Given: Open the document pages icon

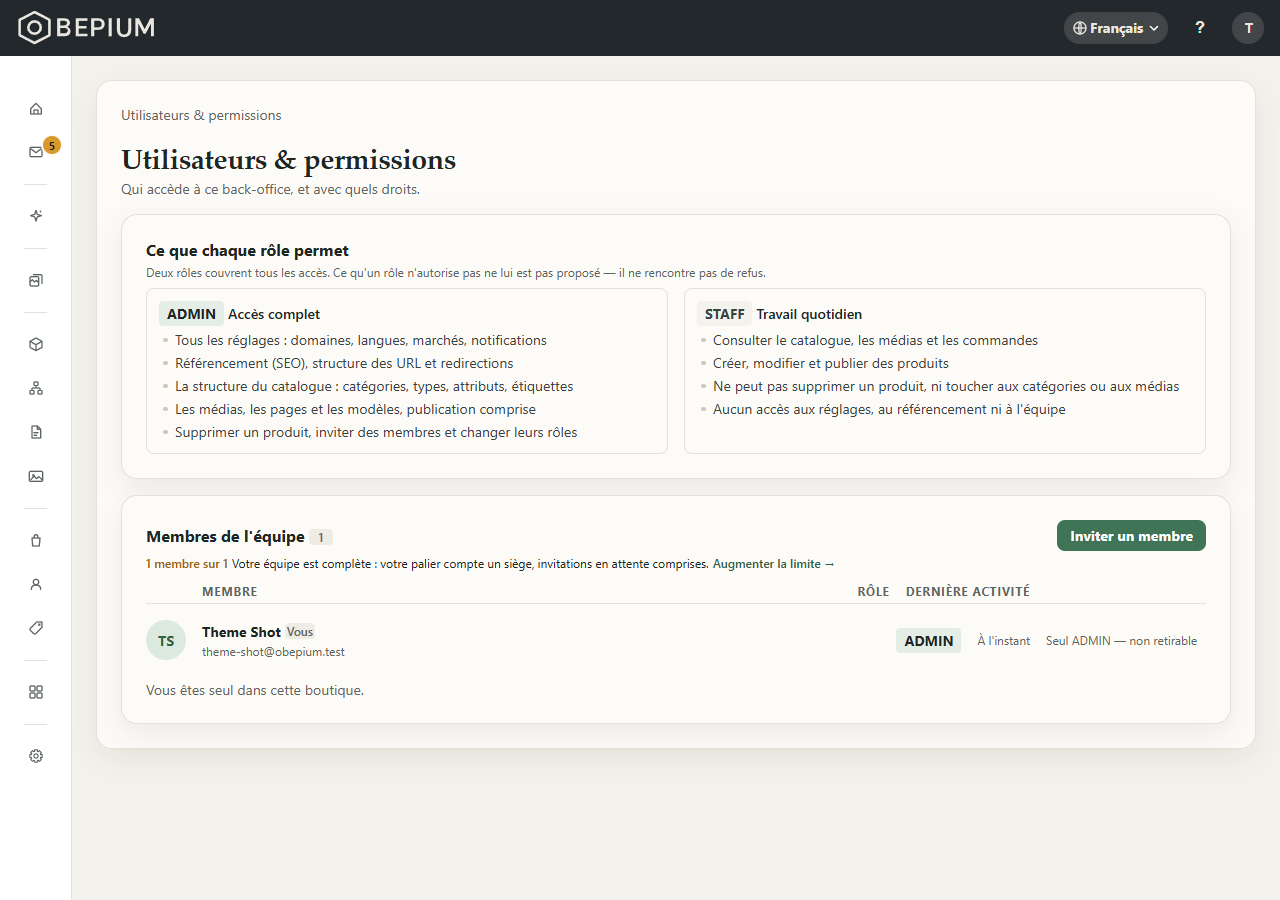Looking at the screenshot, I should [x=36, y=432].
